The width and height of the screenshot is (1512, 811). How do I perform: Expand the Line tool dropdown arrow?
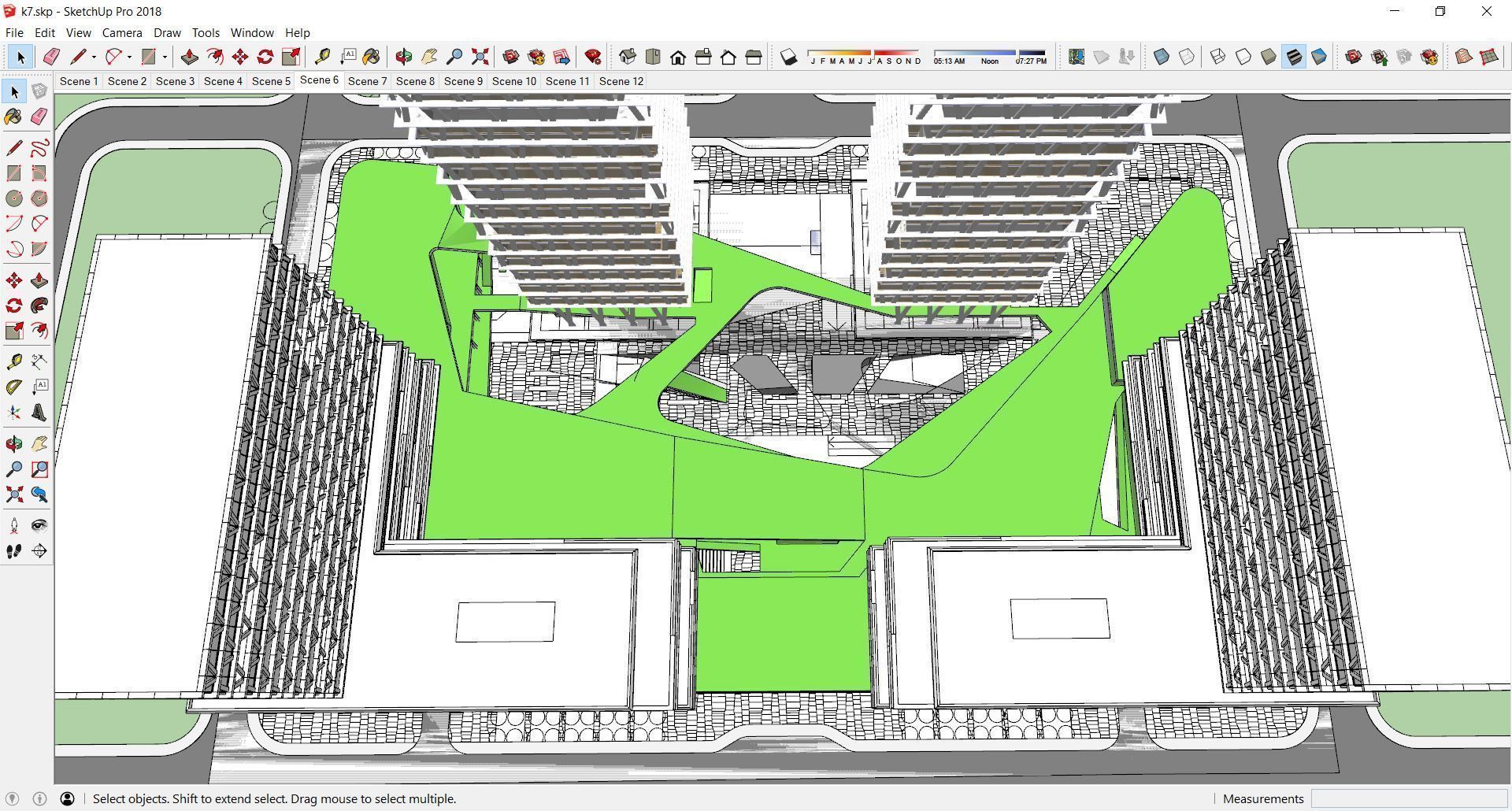click(94, 57)
